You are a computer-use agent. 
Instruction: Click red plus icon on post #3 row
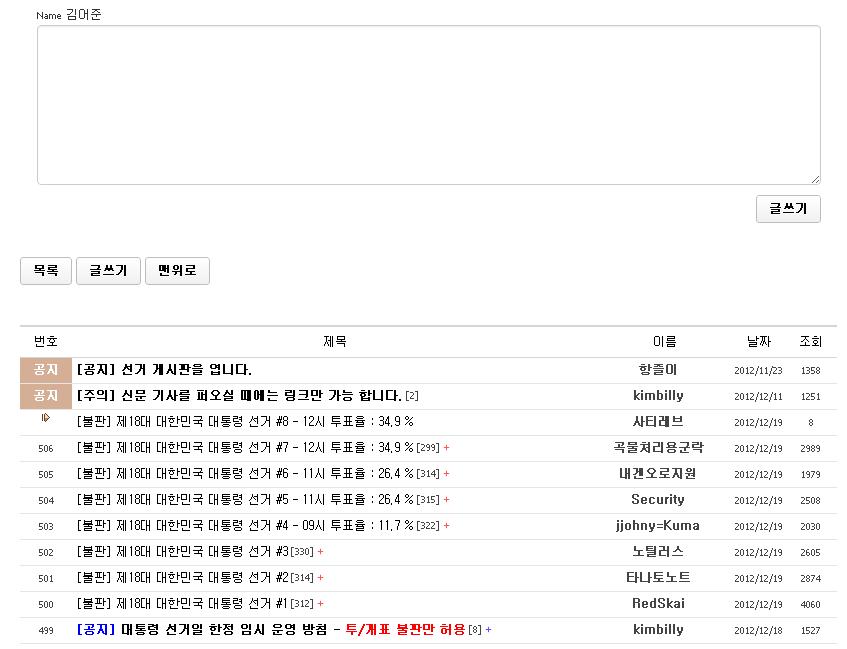point(320,551)
